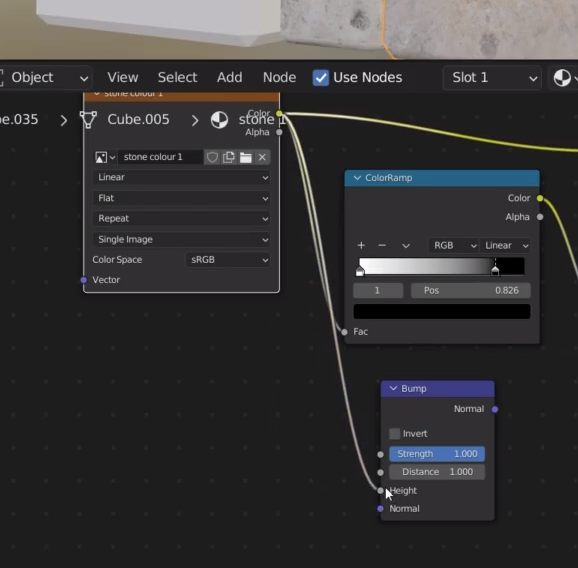Collapse the ColorRamp node
Image resolution: width=578 pixels, height=568 pixels.
357,178
